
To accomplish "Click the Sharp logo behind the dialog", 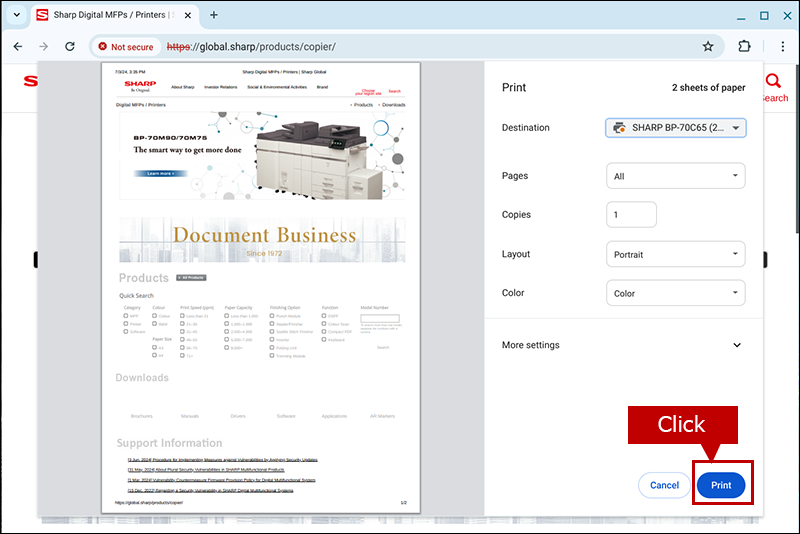I will [x=31, y=81].
